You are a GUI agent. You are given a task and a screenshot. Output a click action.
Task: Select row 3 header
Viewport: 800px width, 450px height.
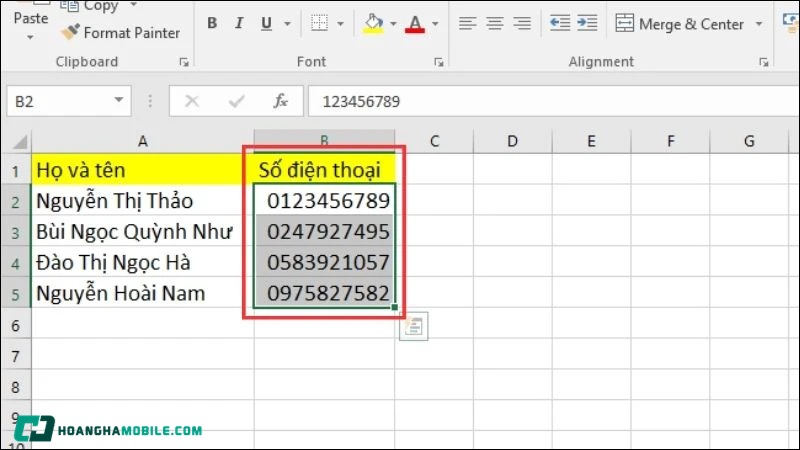pos(16,233)
